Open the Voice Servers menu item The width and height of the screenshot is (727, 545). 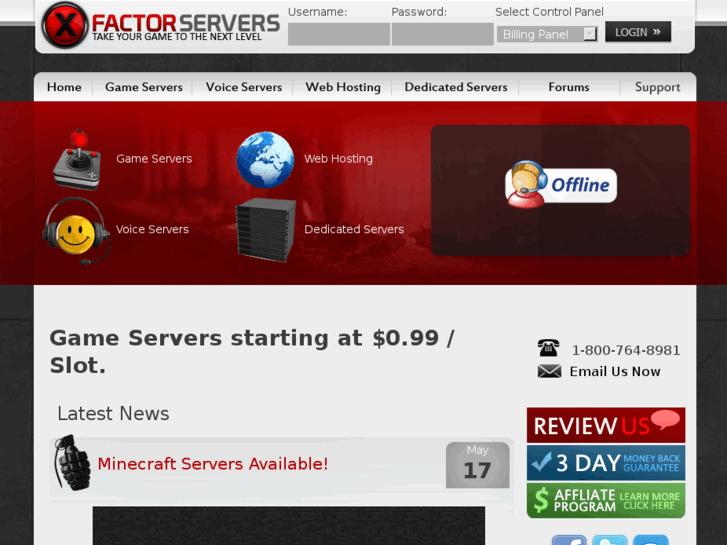click(244, 87)
